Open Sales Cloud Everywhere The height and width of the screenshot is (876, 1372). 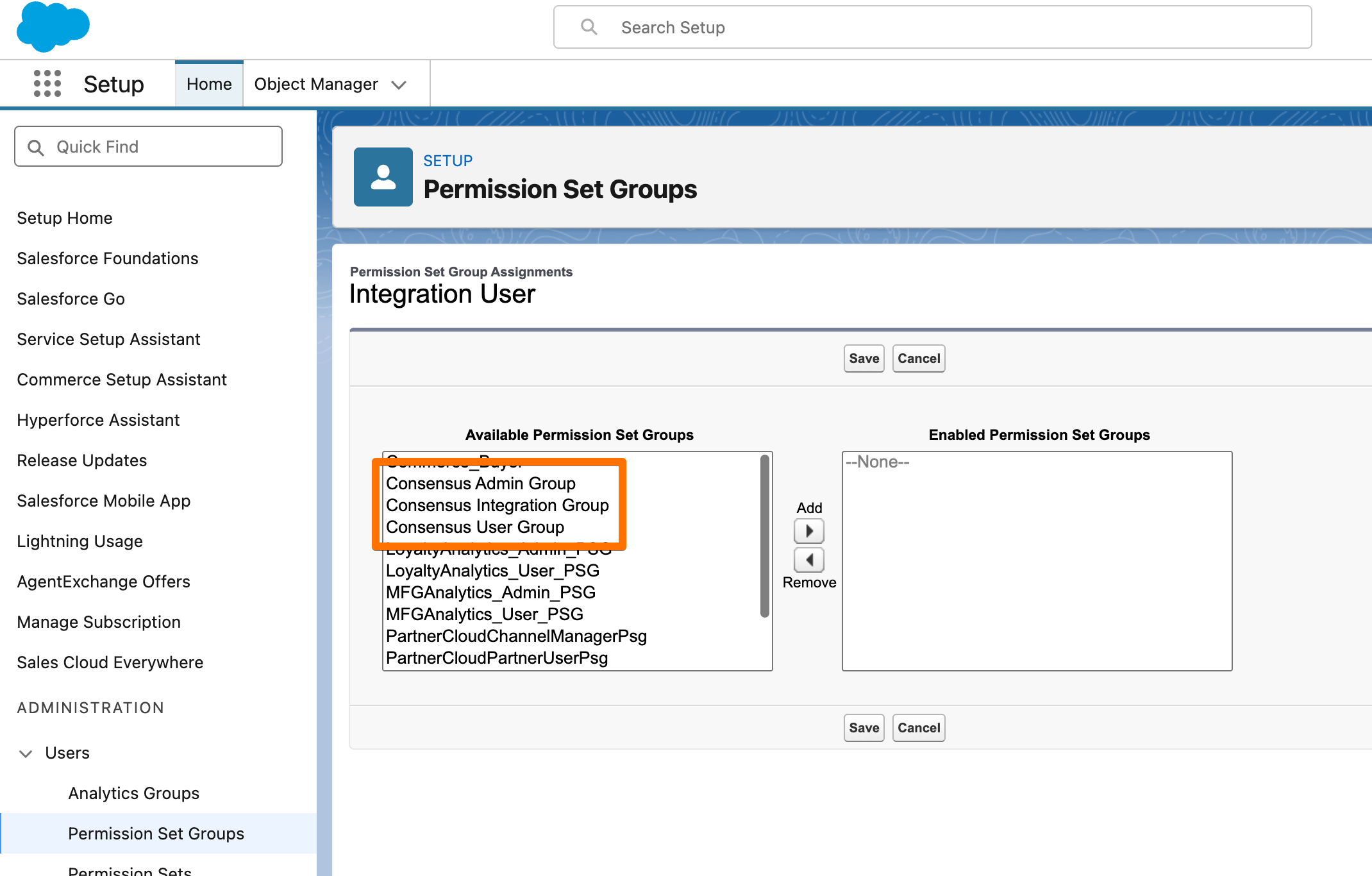[110, 662]
